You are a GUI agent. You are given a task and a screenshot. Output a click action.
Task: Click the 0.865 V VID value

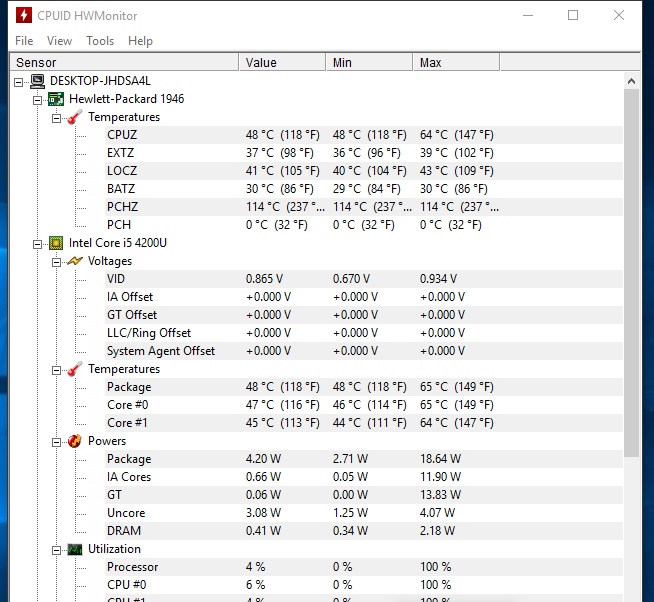[264, 279]
